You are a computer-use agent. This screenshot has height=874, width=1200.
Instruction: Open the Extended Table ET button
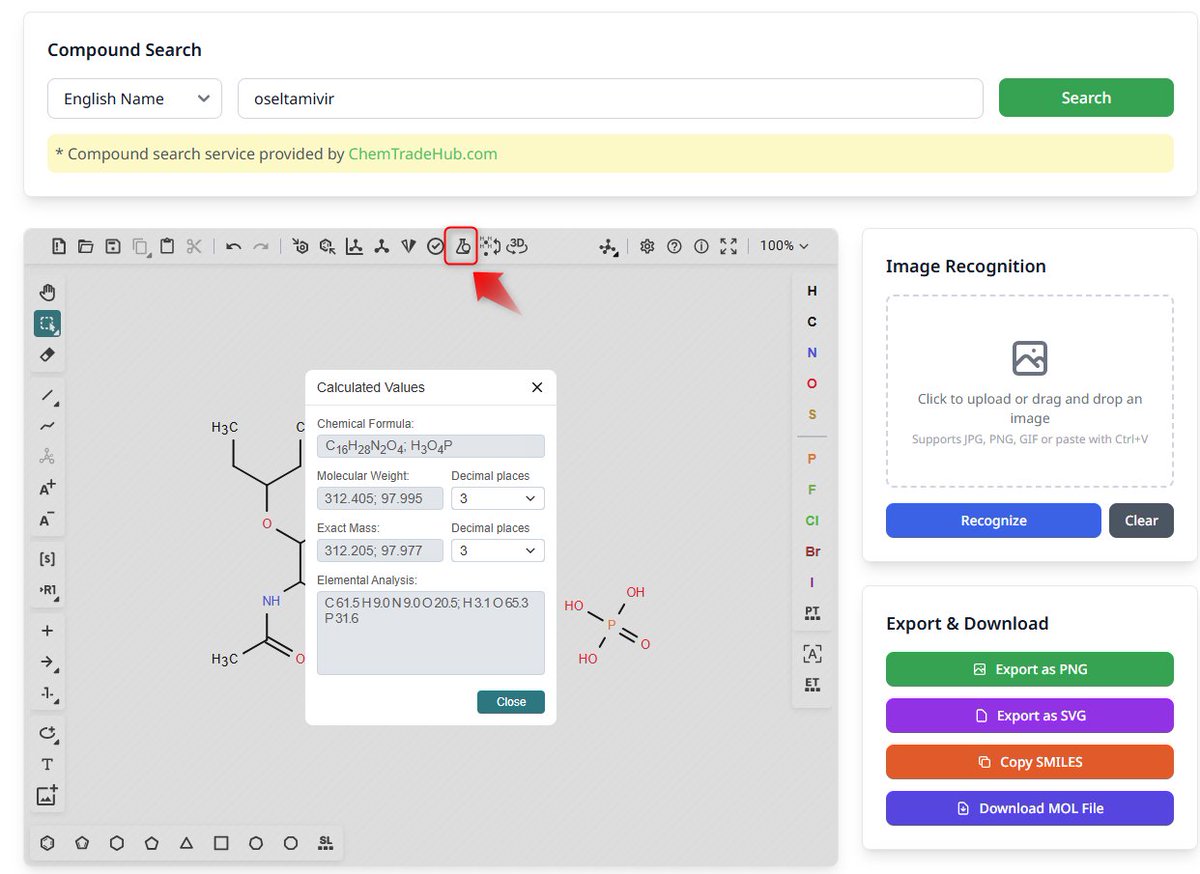pyautogui.click(x=812, y=685)
